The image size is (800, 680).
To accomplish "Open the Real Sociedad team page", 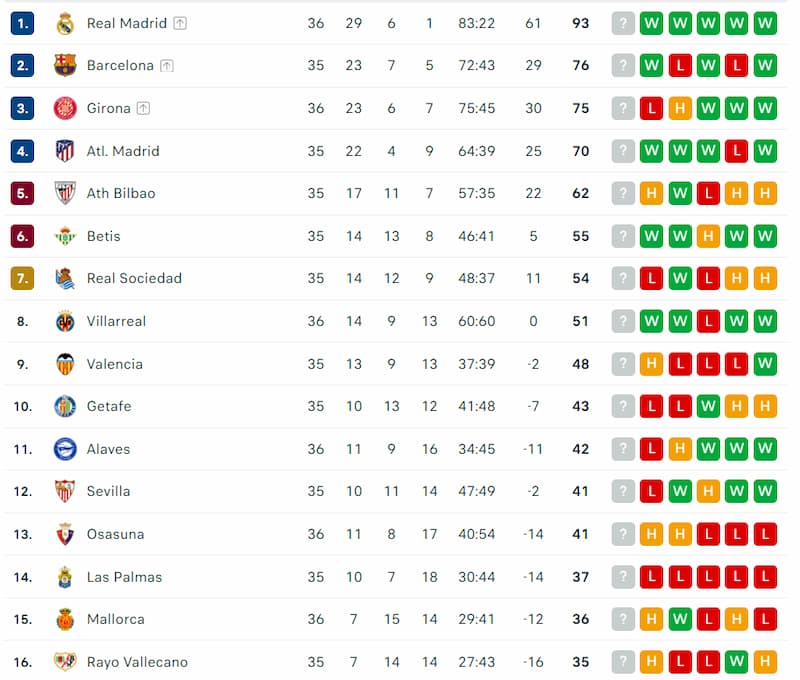I will [134, 278].
